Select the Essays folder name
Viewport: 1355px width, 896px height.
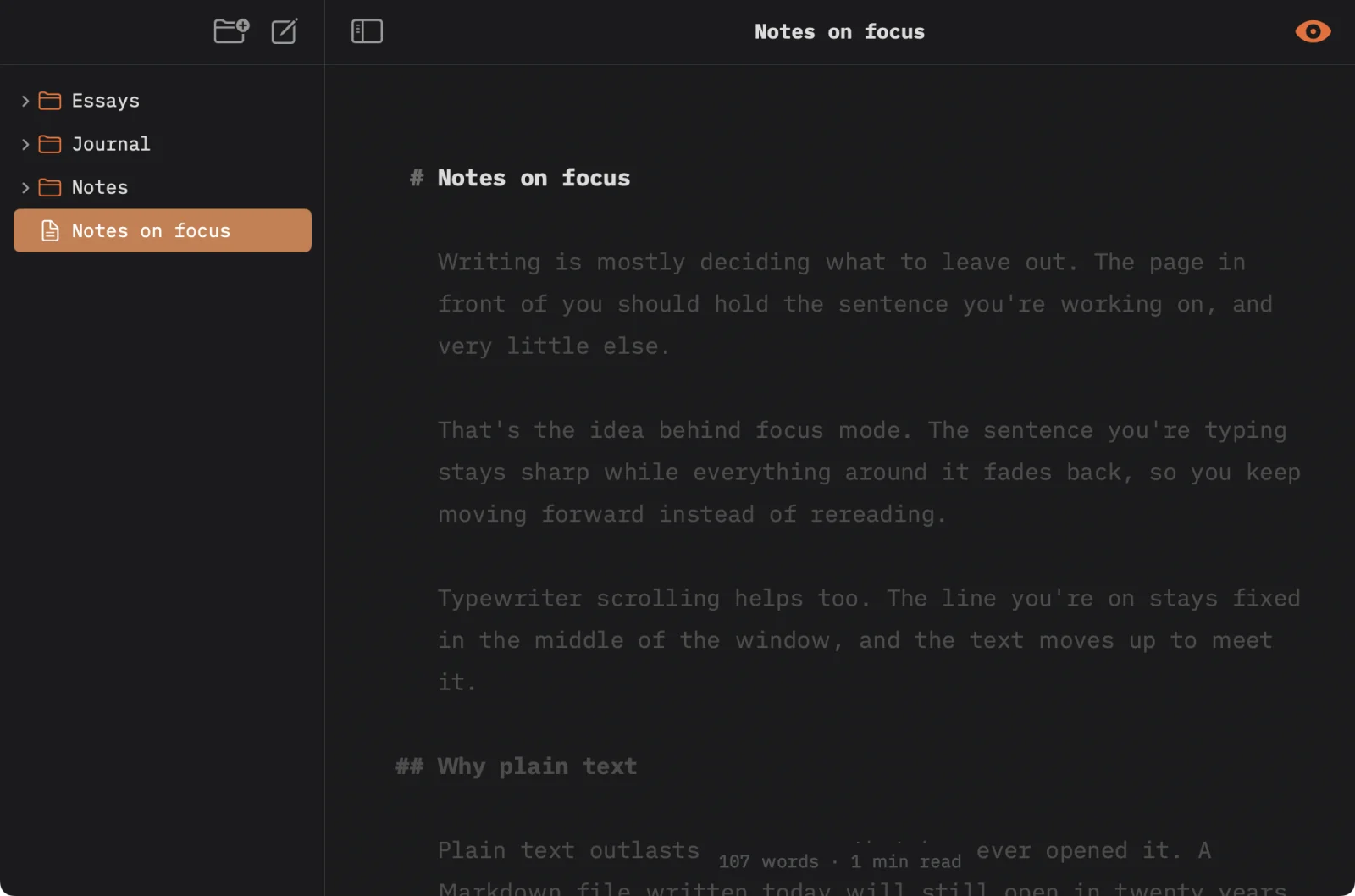coord(105,101)
